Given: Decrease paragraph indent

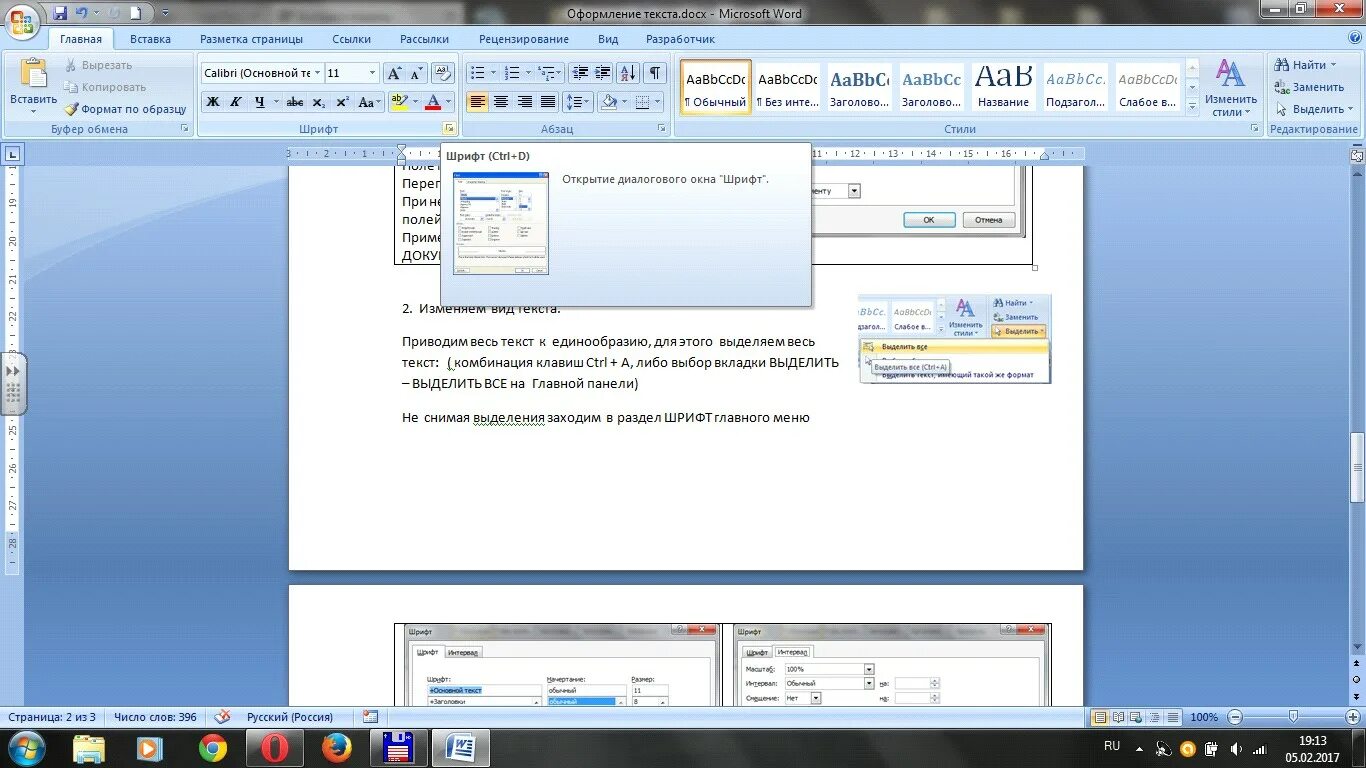Looking at the screenshot, I should (x=580, y=73).
